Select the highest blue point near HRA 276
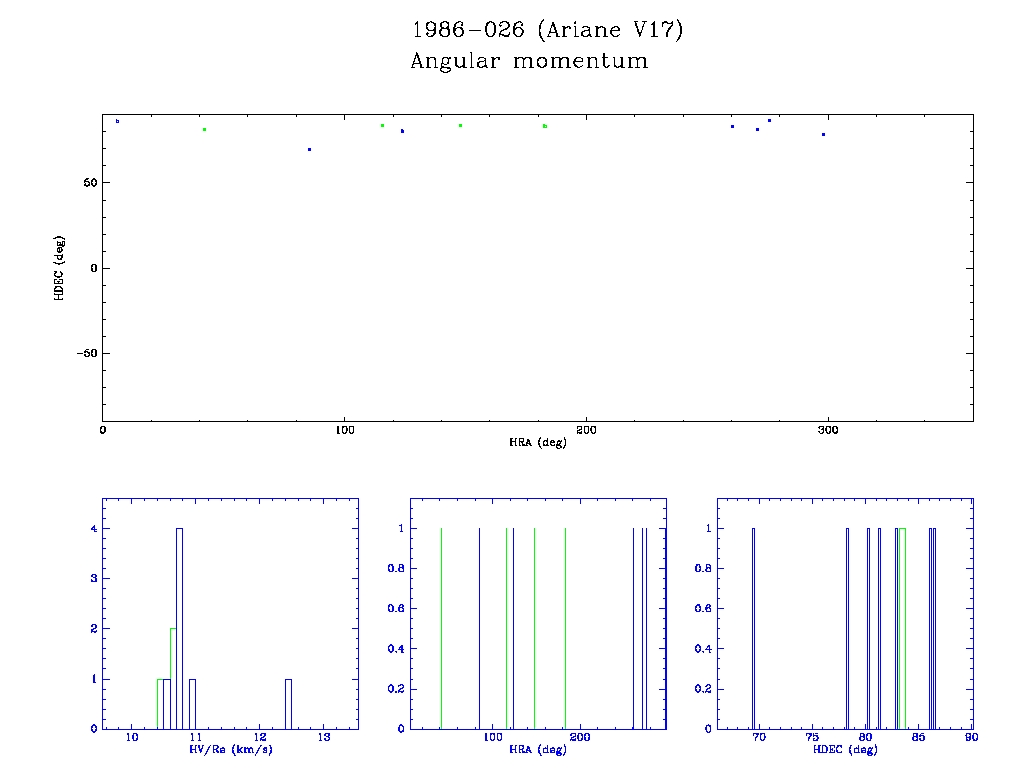This screenshot has width=1024, height=768. [x=769, y=120]
